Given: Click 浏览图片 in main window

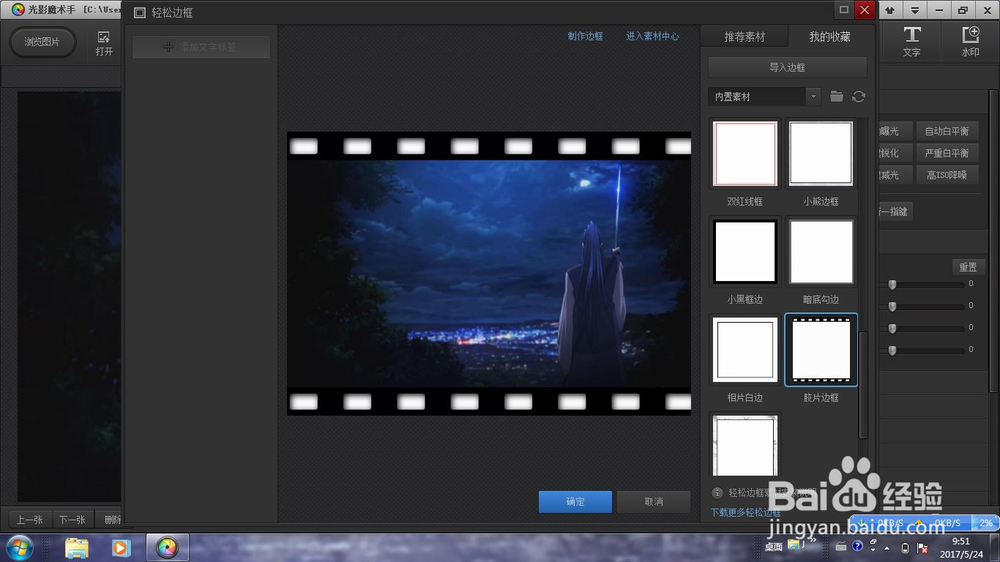Looking at the screenshot, I should click(x=42, y=42).
